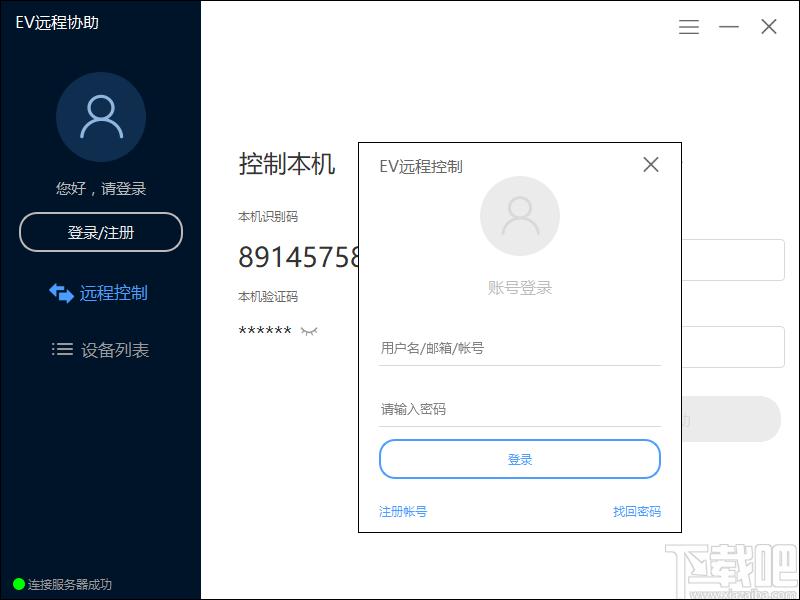This screenshot has height=600, width=800.
Task: Minimize the EV远程协助 window
Action: coord(729,27)
